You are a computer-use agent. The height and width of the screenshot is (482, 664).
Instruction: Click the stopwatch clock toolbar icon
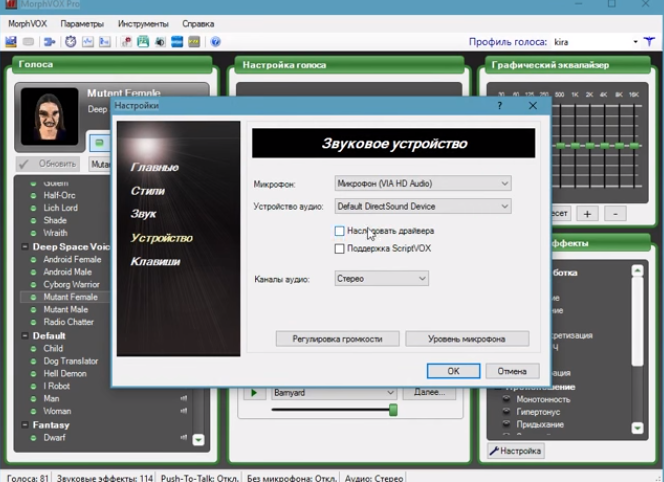point(71,42)
